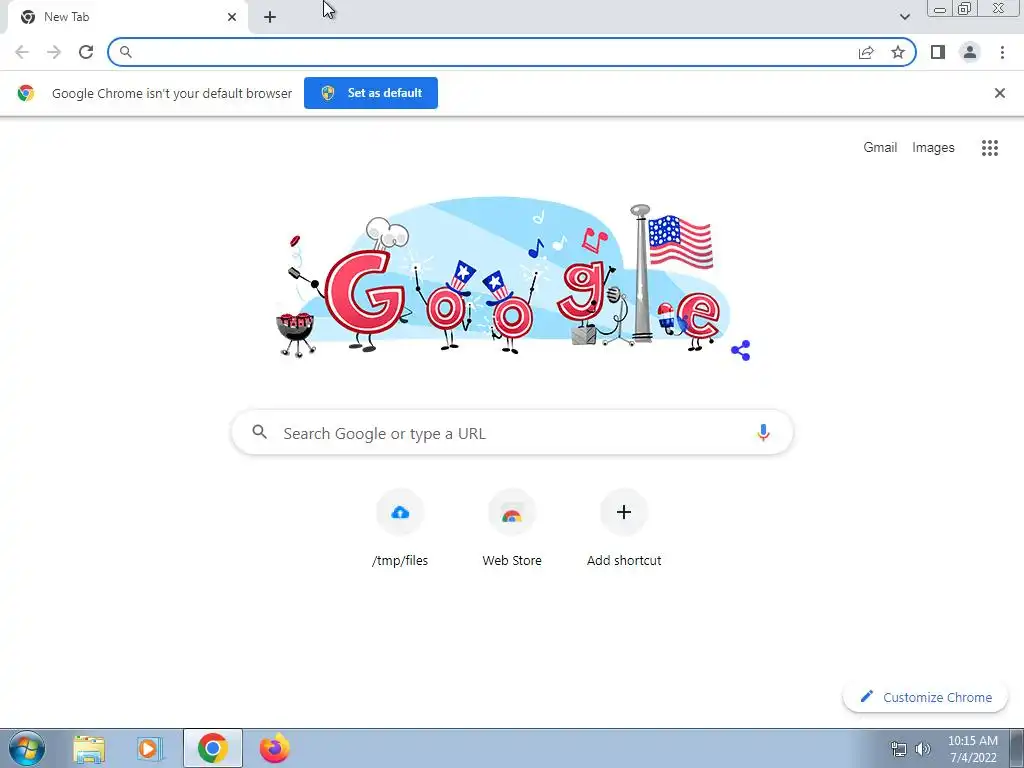Click the forward navigation arrow
This screenshot has width=1024, height=768.
pos(54,52)
